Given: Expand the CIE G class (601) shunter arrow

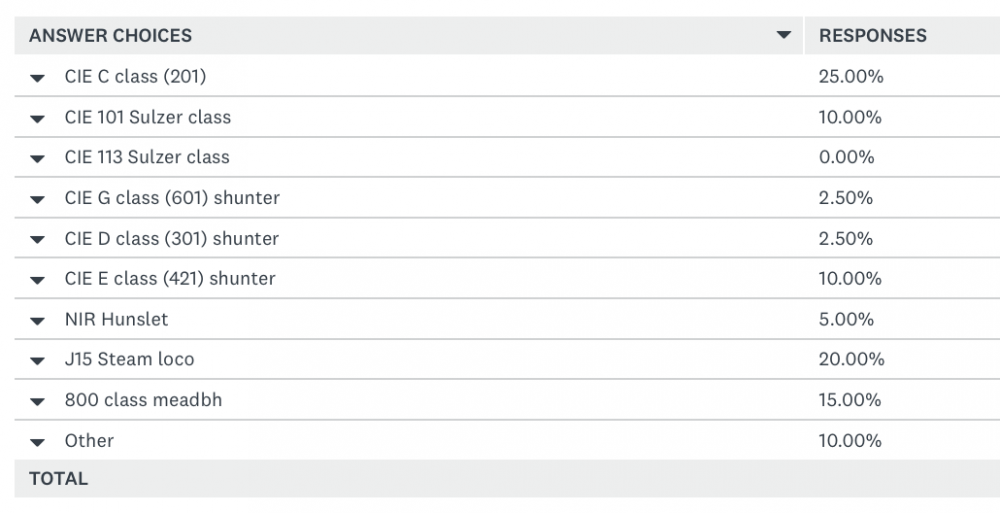Looking at the screenshot, I should [38, 199].
